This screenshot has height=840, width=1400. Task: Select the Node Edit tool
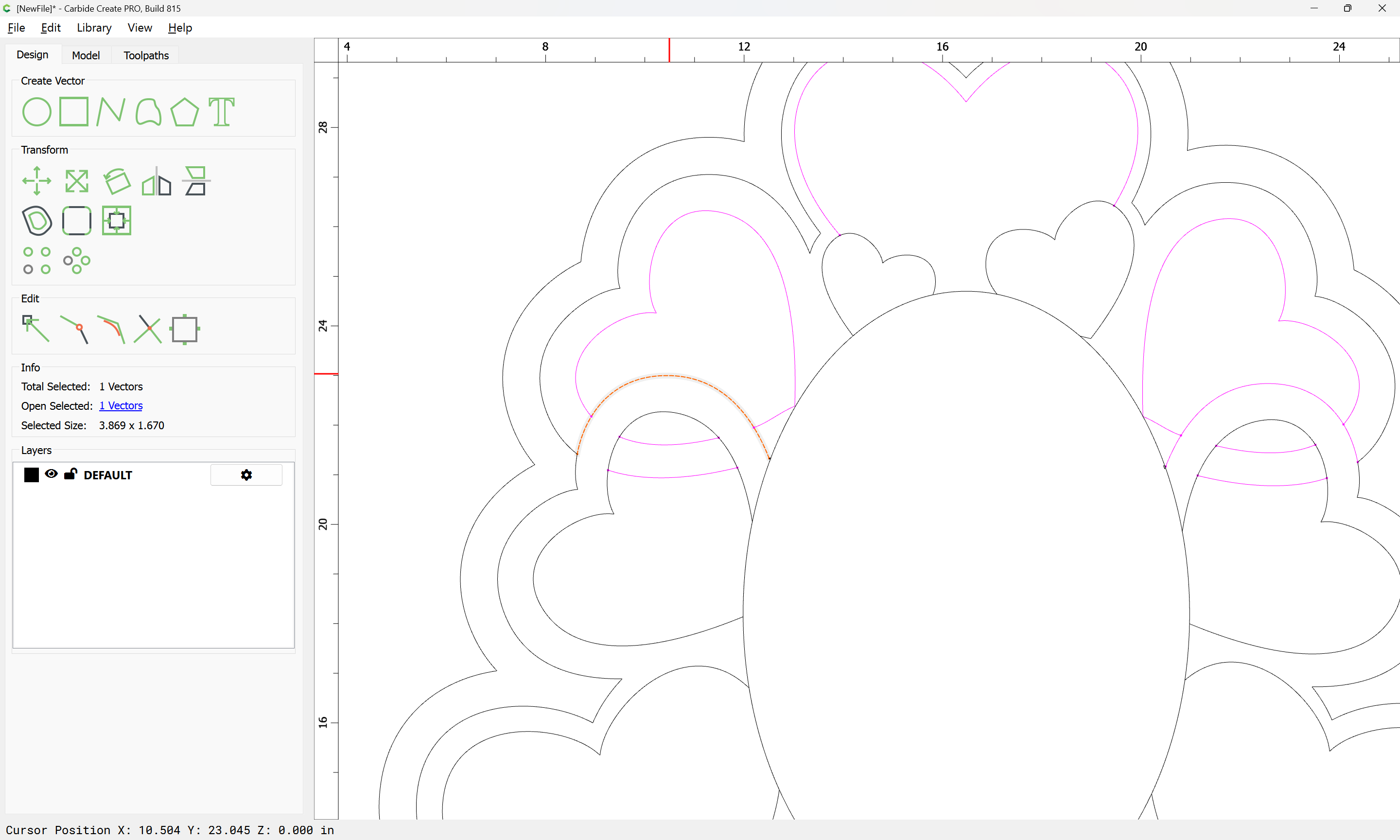[x=35, y=329]
